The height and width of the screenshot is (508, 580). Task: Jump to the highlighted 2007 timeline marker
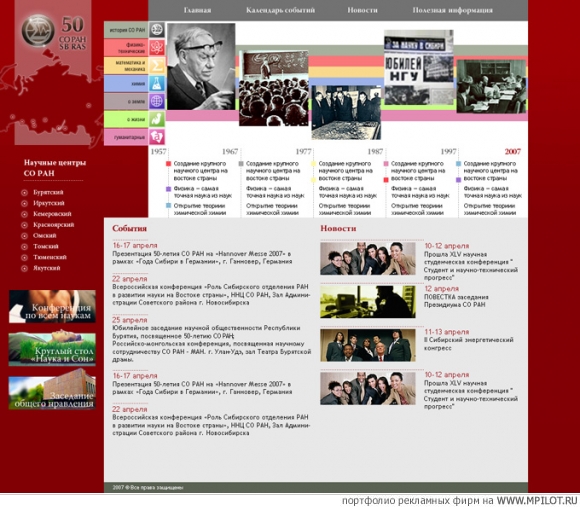point(513,152)
